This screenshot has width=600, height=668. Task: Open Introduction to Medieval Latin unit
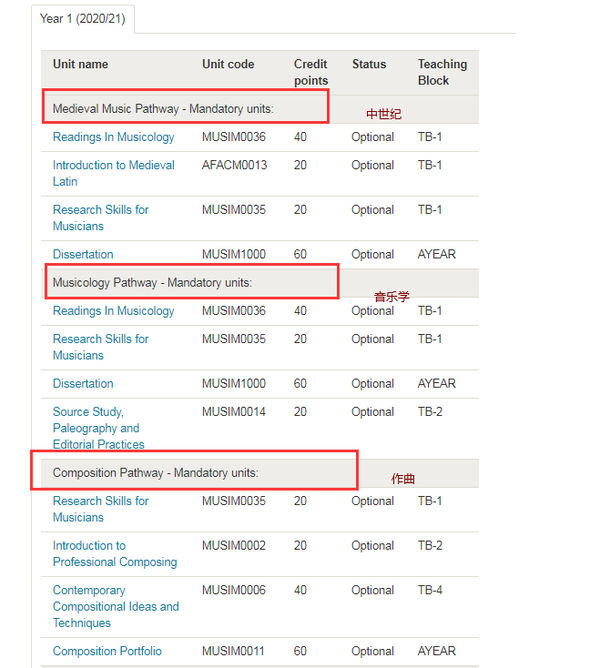(113, 173)
